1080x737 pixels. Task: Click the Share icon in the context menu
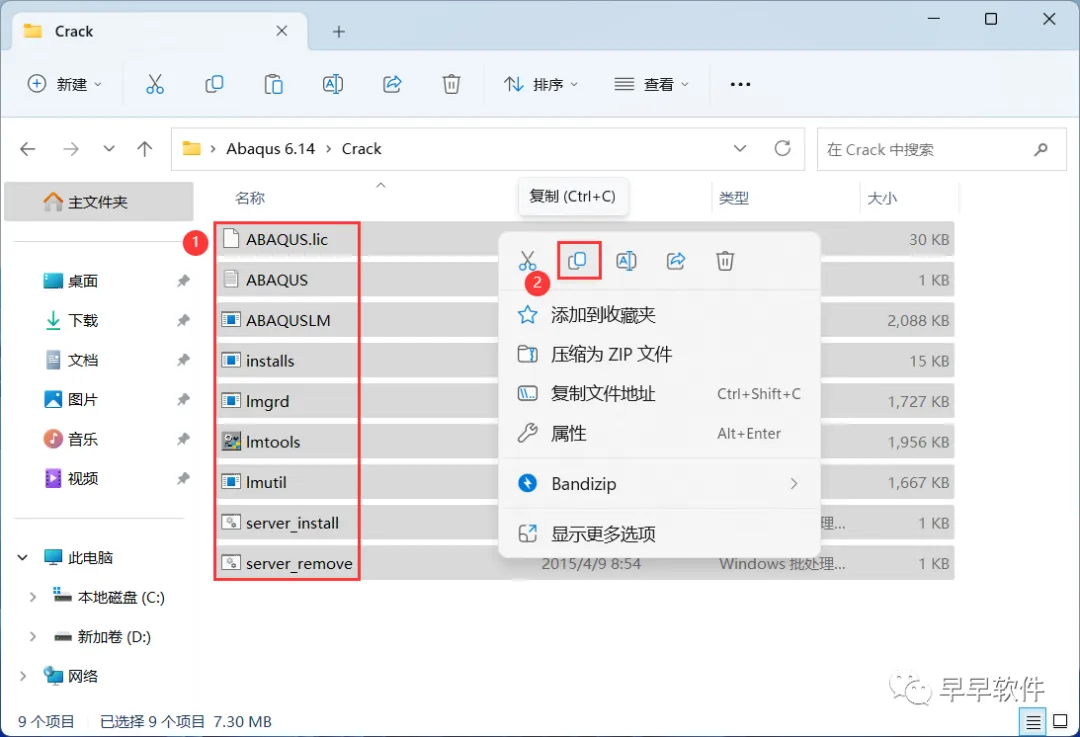click(x=676, y=261)
